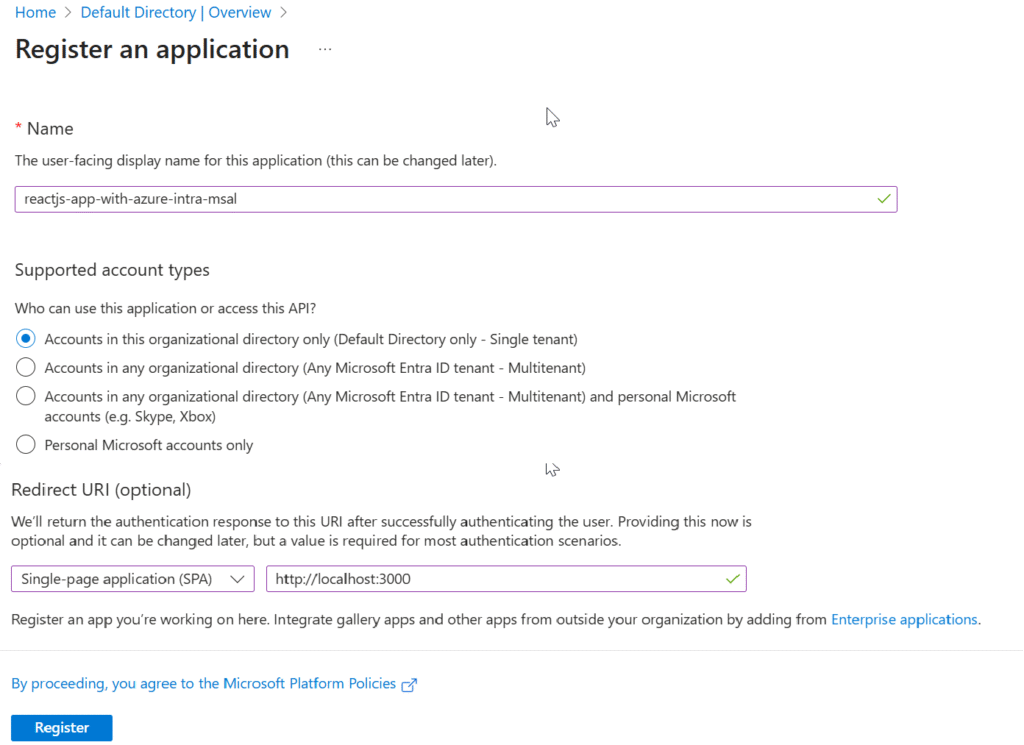Open the ellipsis menu beside the page title
The image size is (1024, 745).
[x=325, y=50]
